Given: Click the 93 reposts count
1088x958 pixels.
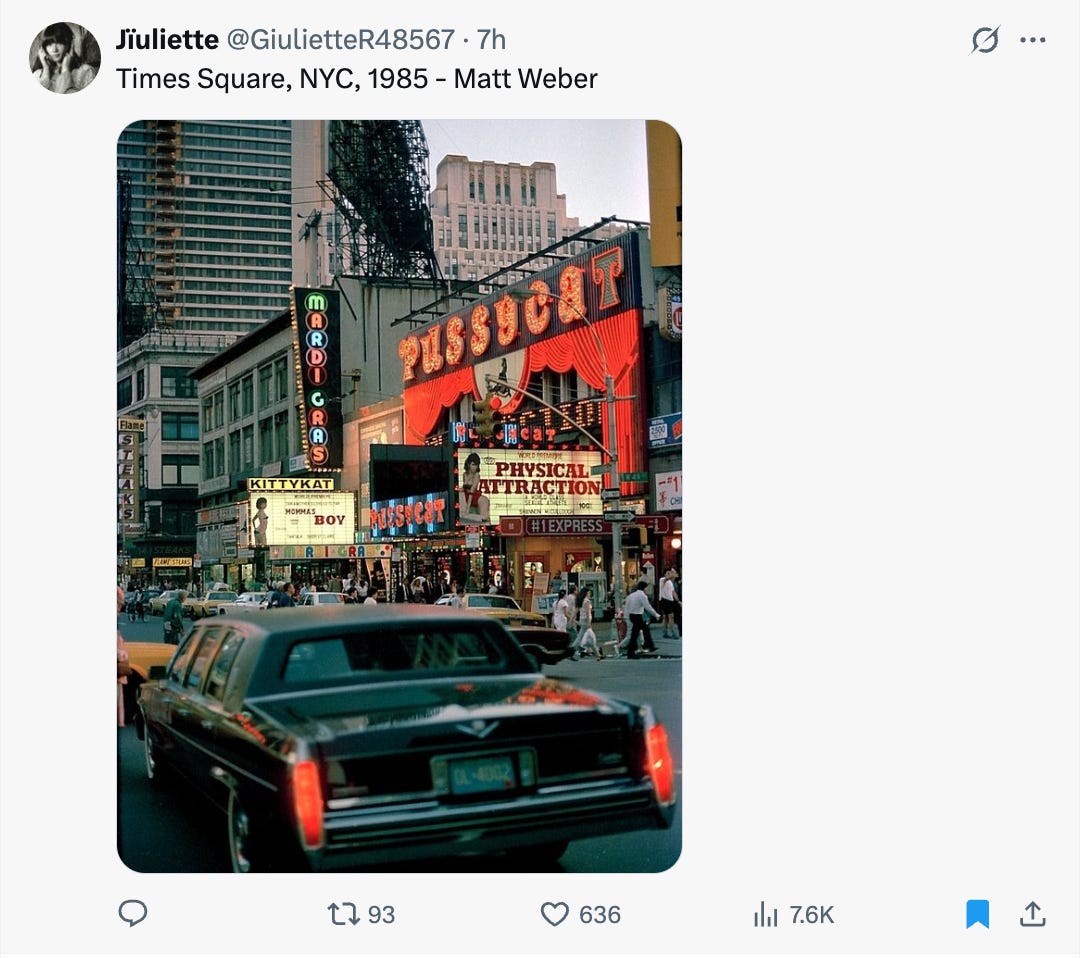Looking at the screenshot, I should coord(381,915).
